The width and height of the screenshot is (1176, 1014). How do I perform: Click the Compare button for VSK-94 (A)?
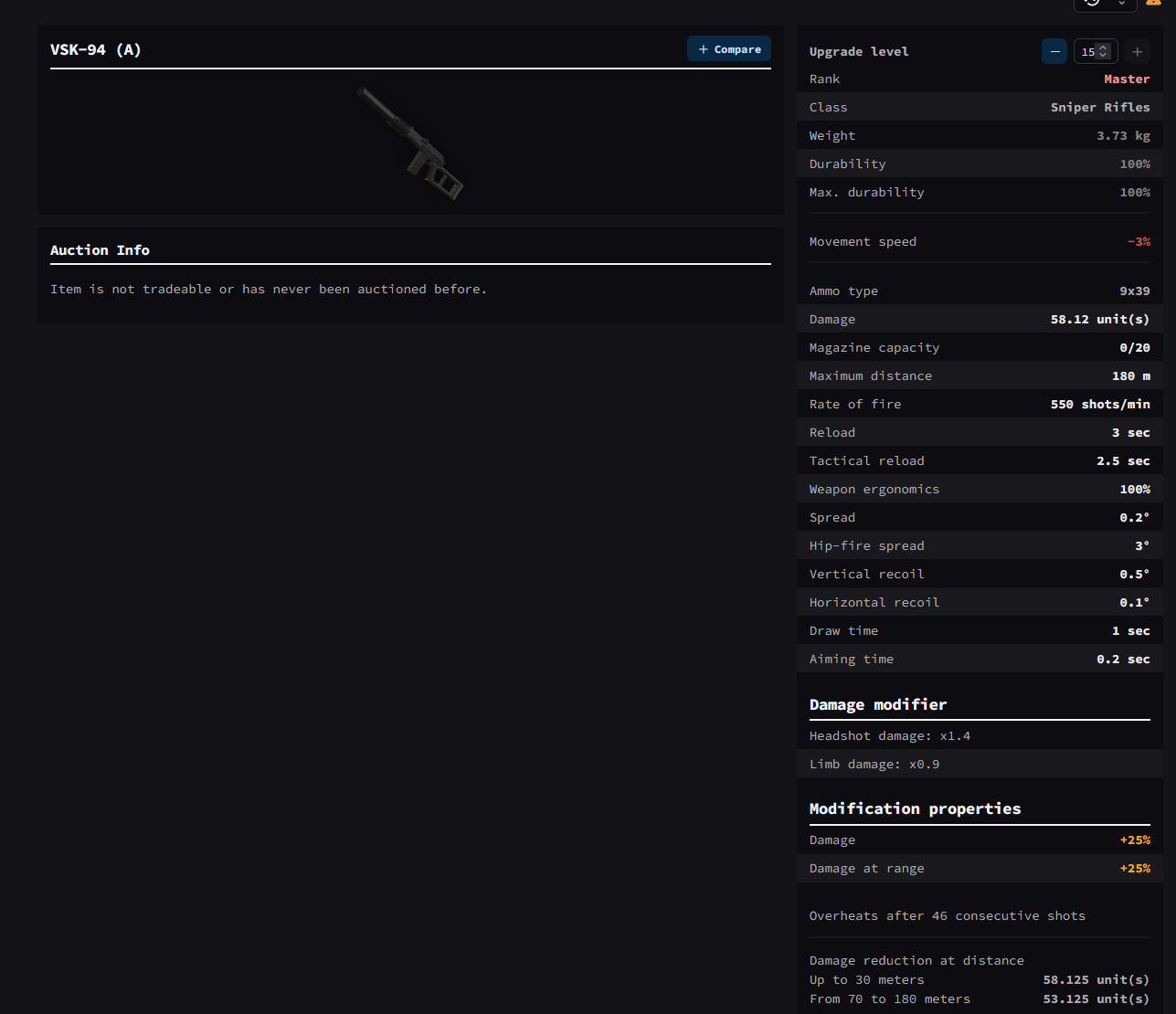(x=729, y=49)
